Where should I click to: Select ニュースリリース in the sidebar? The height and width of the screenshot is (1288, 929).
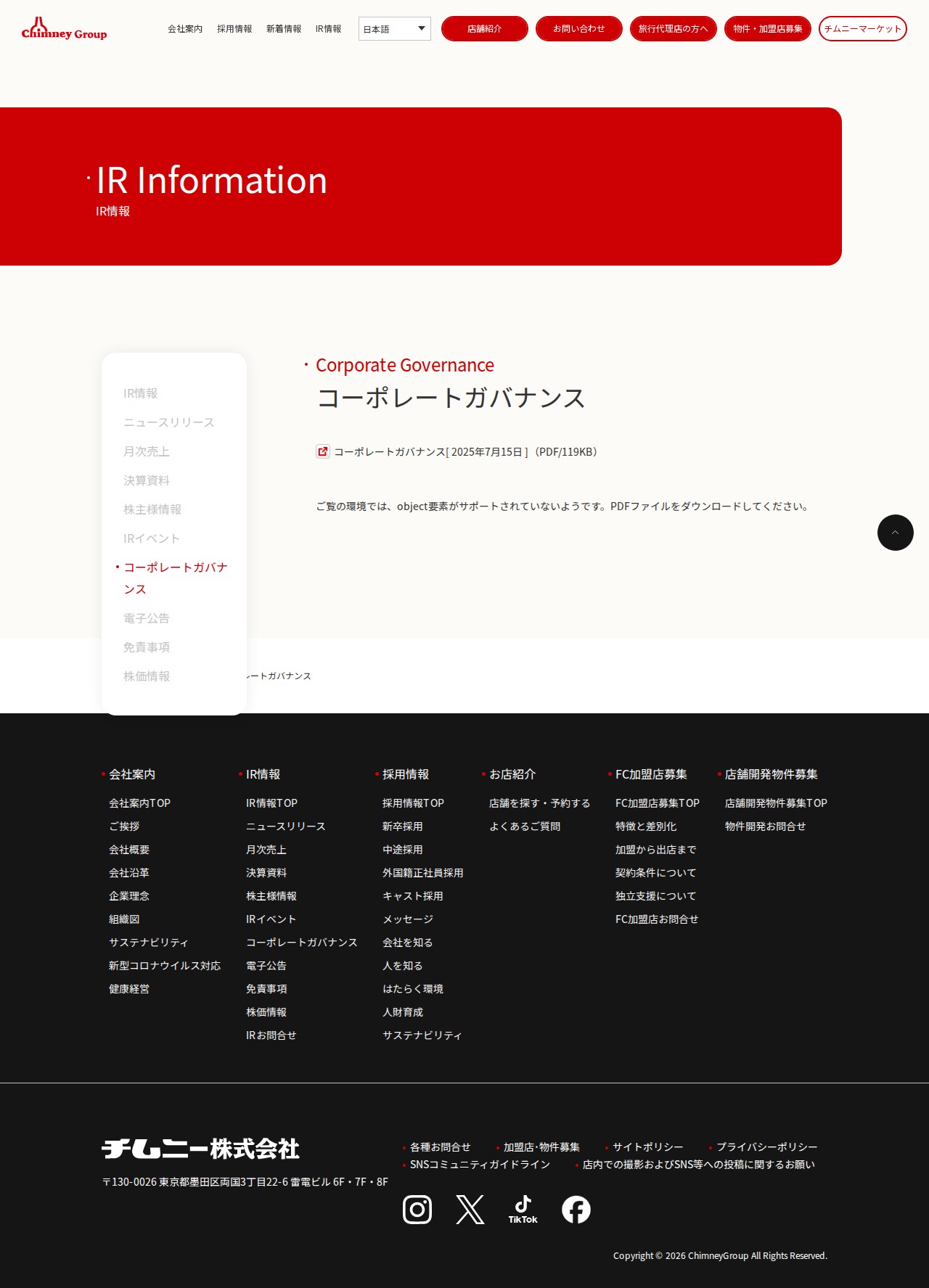click(x=168, y=422)
